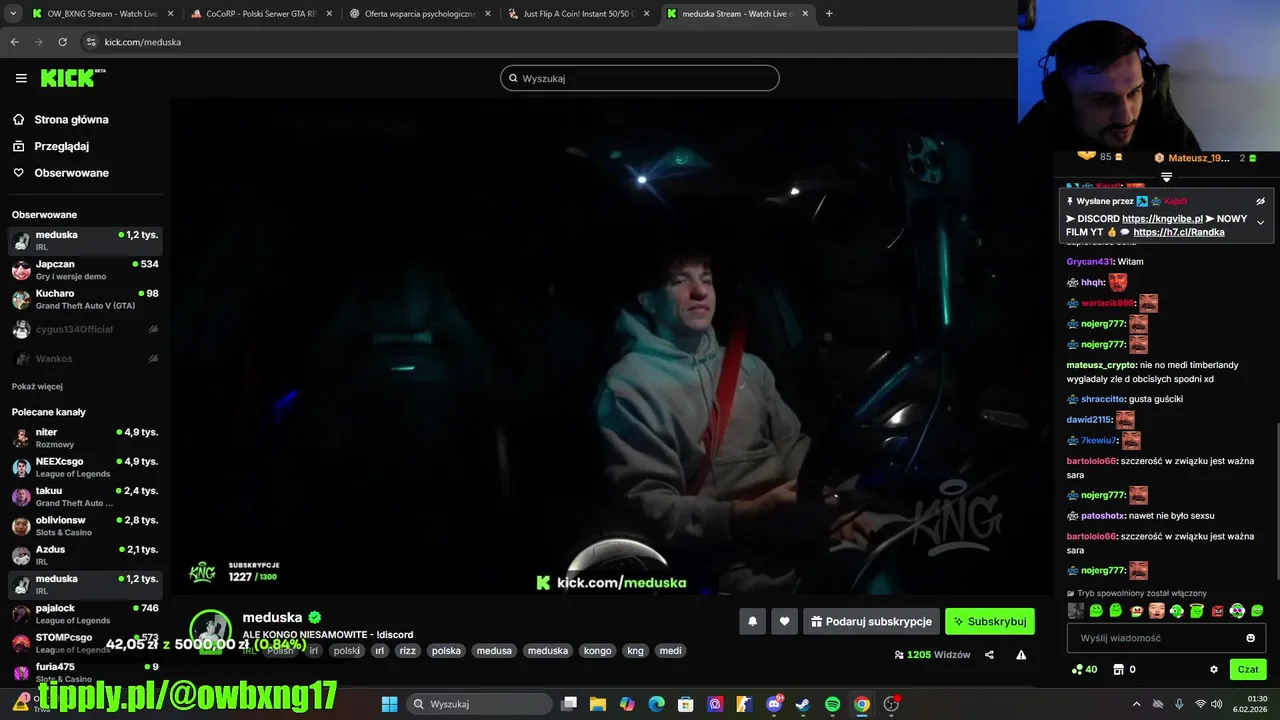
Task: Click the OBS icon in taskbar
Action: pos(891,704)
